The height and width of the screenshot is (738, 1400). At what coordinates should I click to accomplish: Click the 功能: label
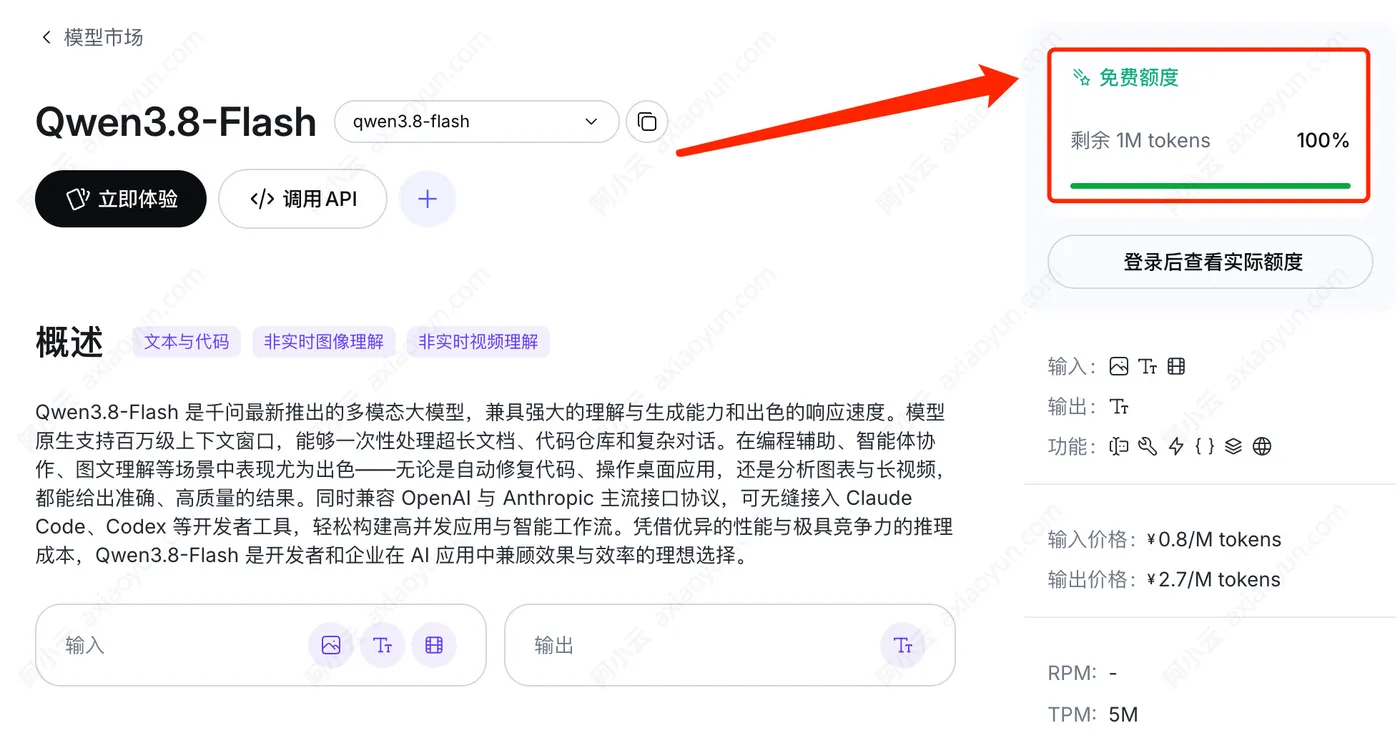1072,447
